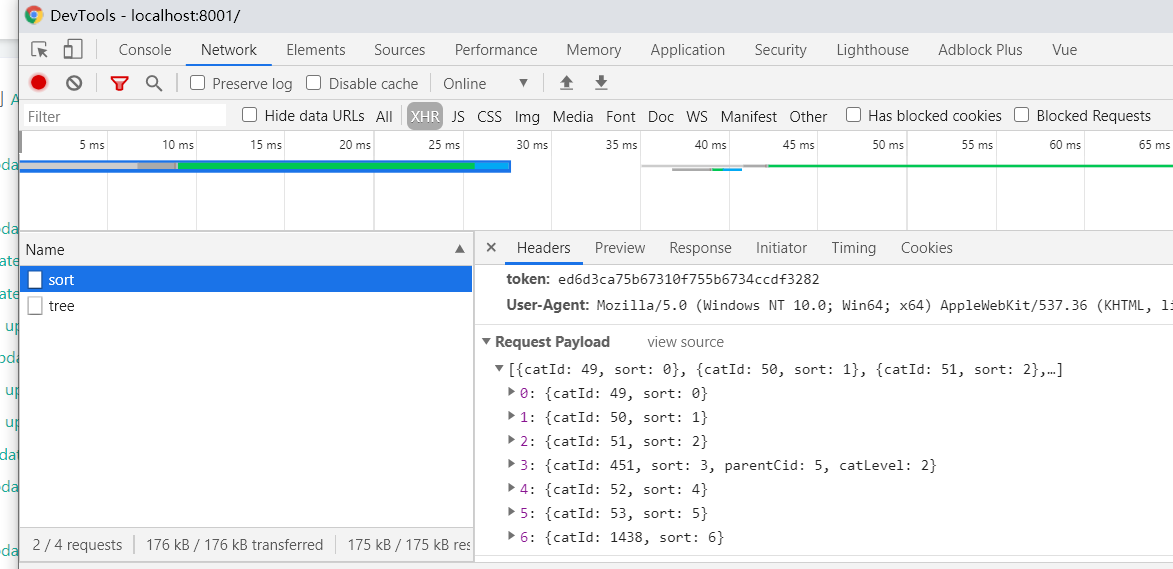Filter requests by Other type

point(809,117)
